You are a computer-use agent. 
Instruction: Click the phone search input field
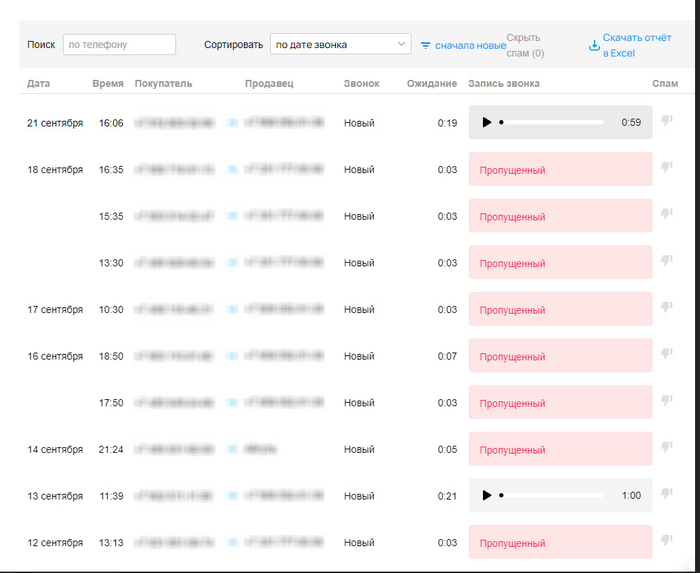(119, 45)
